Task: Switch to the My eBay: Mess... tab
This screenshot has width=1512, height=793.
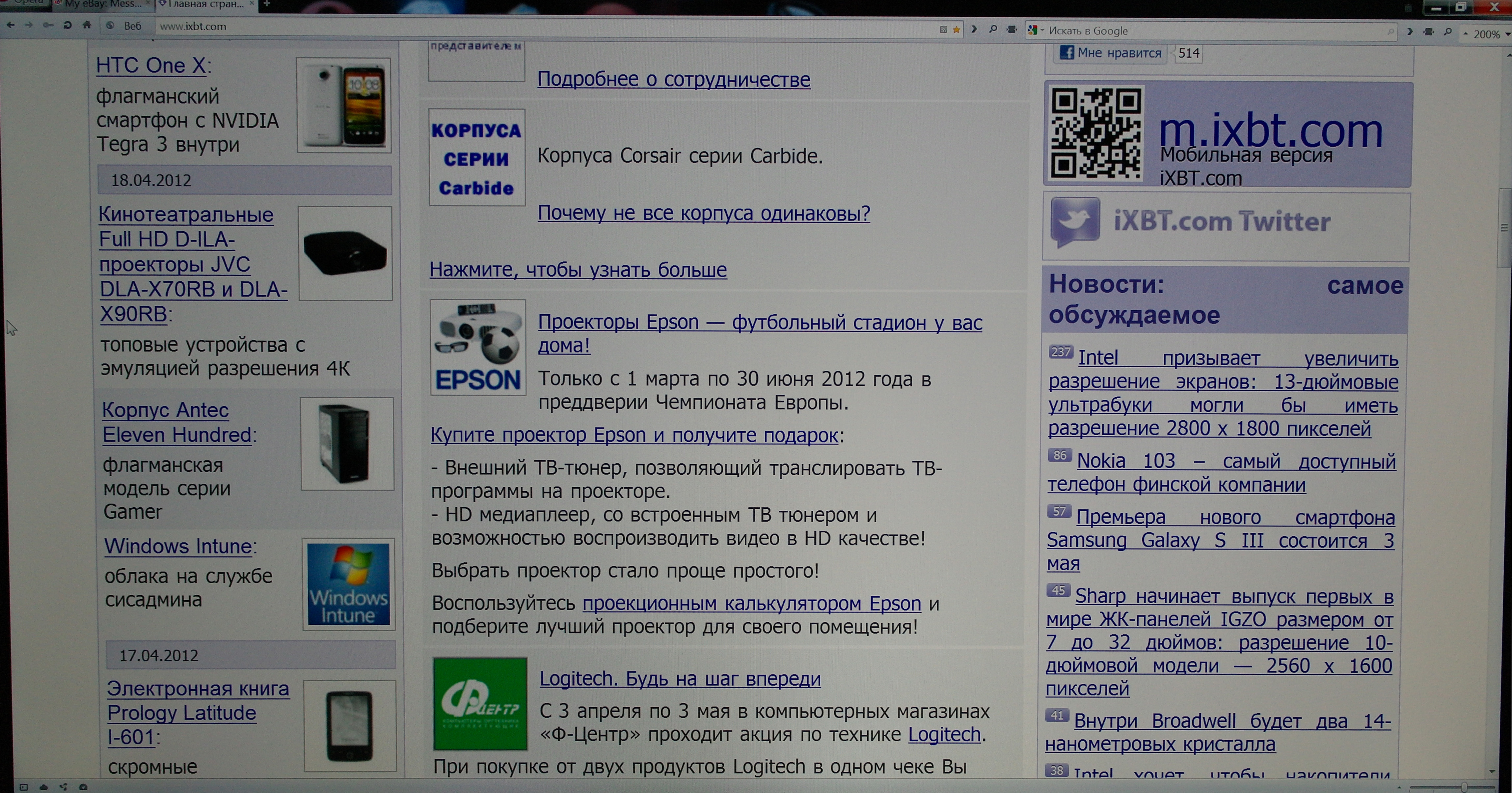Action: pos(100,4)
